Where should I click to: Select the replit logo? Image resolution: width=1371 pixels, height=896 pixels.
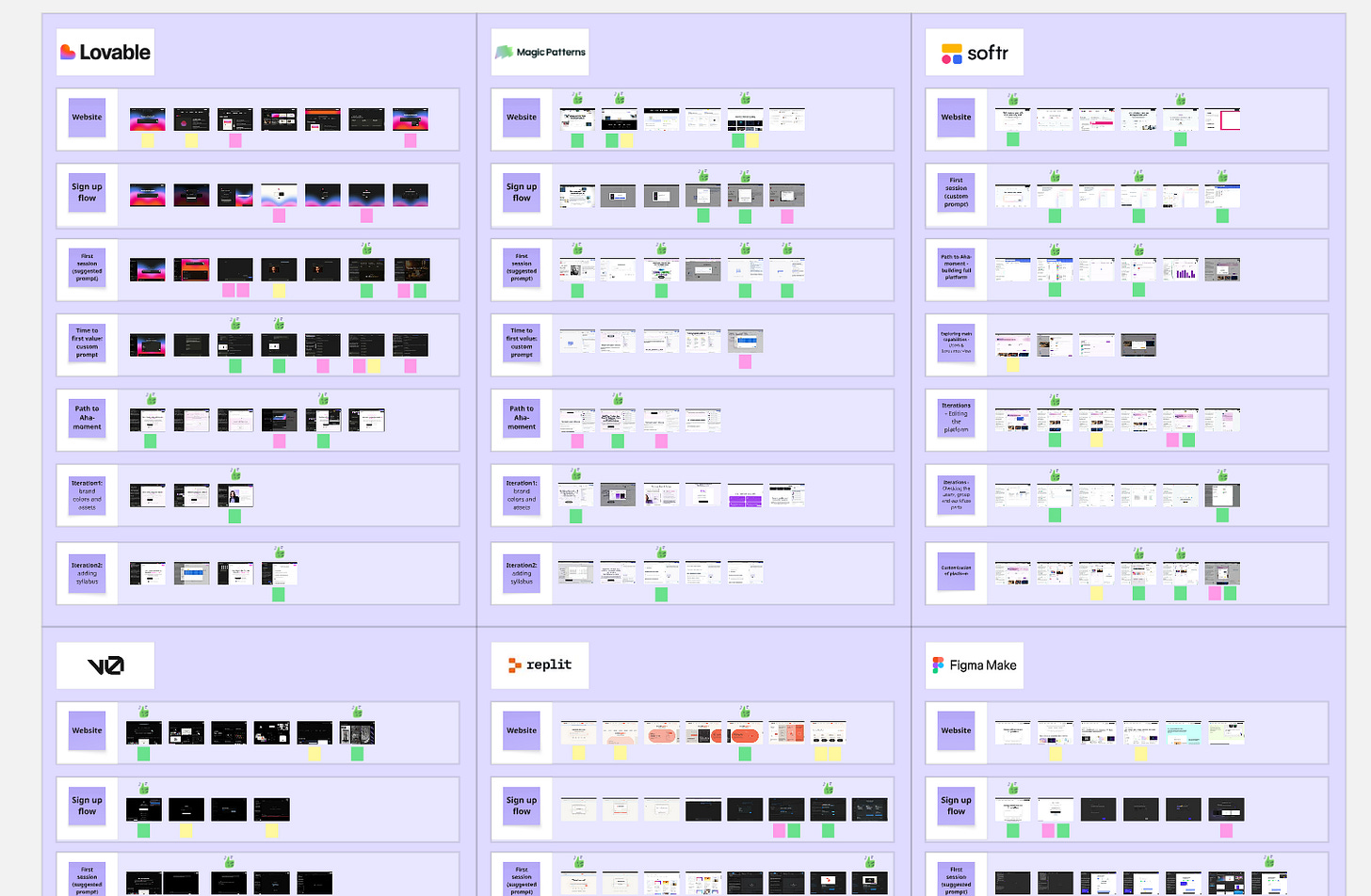(x=540, y=665)
